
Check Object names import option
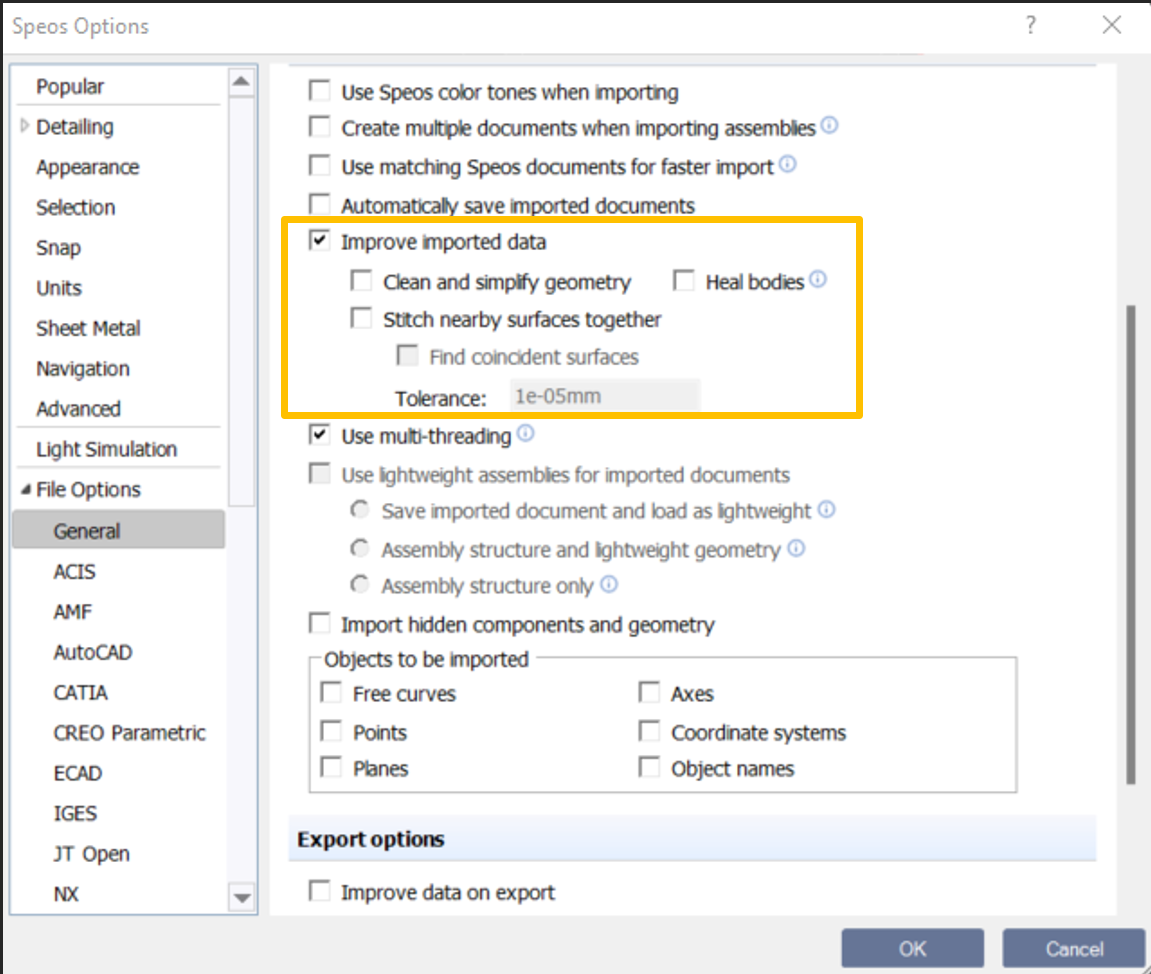[649, 768]
